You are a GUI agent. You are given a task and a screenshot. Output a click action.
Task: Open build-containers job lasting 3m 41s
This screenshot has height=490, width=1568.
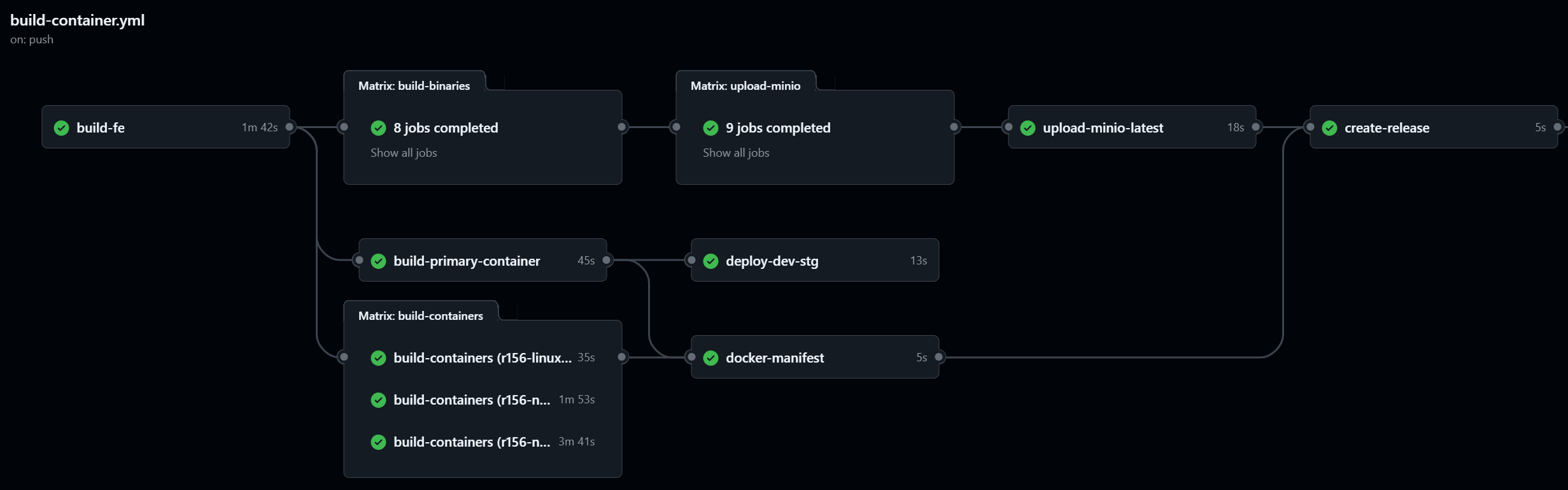(472, 442)
